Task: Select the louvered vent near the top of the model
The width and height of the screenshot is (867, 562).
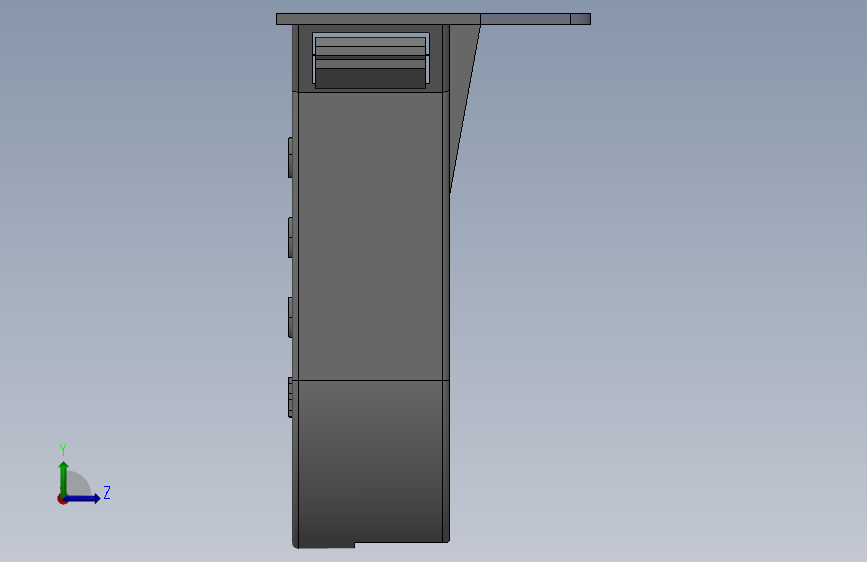Action: [370, 60]
